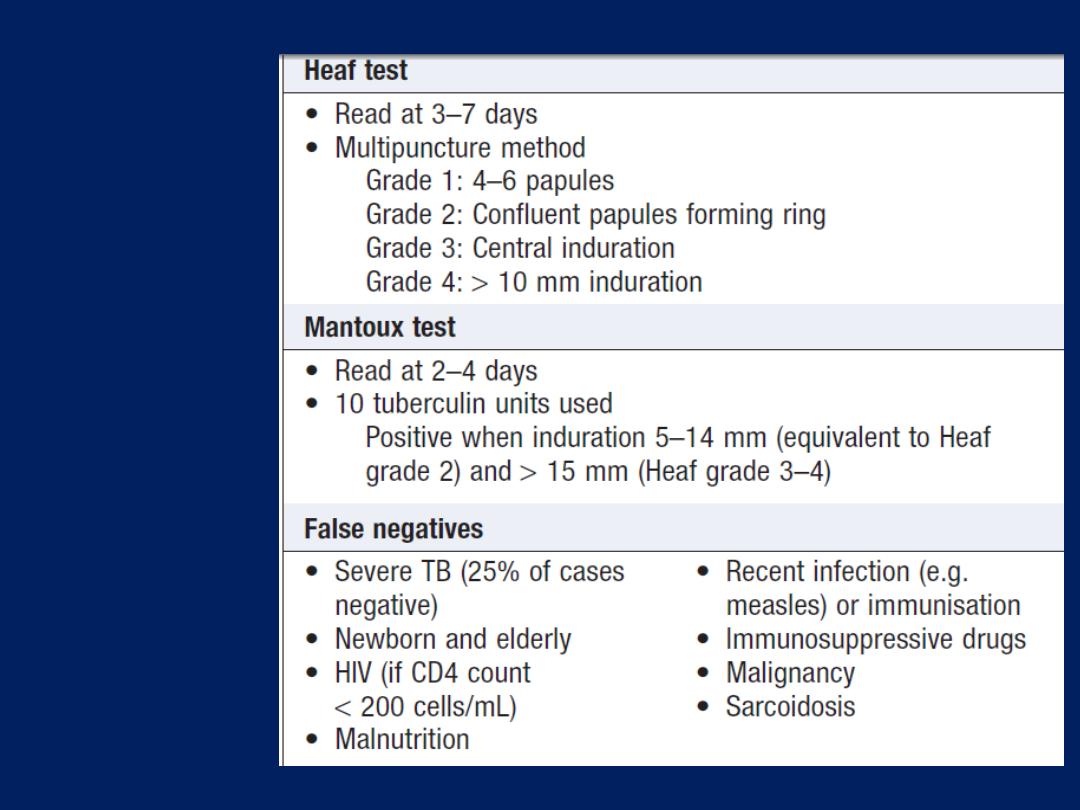Image resolution: width=1080 pixels, height=810 pixels.
Task: Select the '10 tuberculin units used' text
Action: point(474,404)
